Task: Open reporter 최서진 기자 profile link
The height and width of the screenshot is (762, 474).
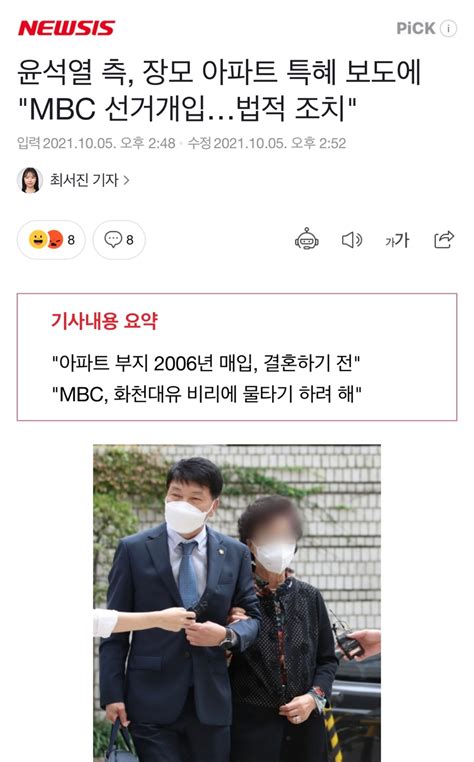Action: [x=84, y=180]
